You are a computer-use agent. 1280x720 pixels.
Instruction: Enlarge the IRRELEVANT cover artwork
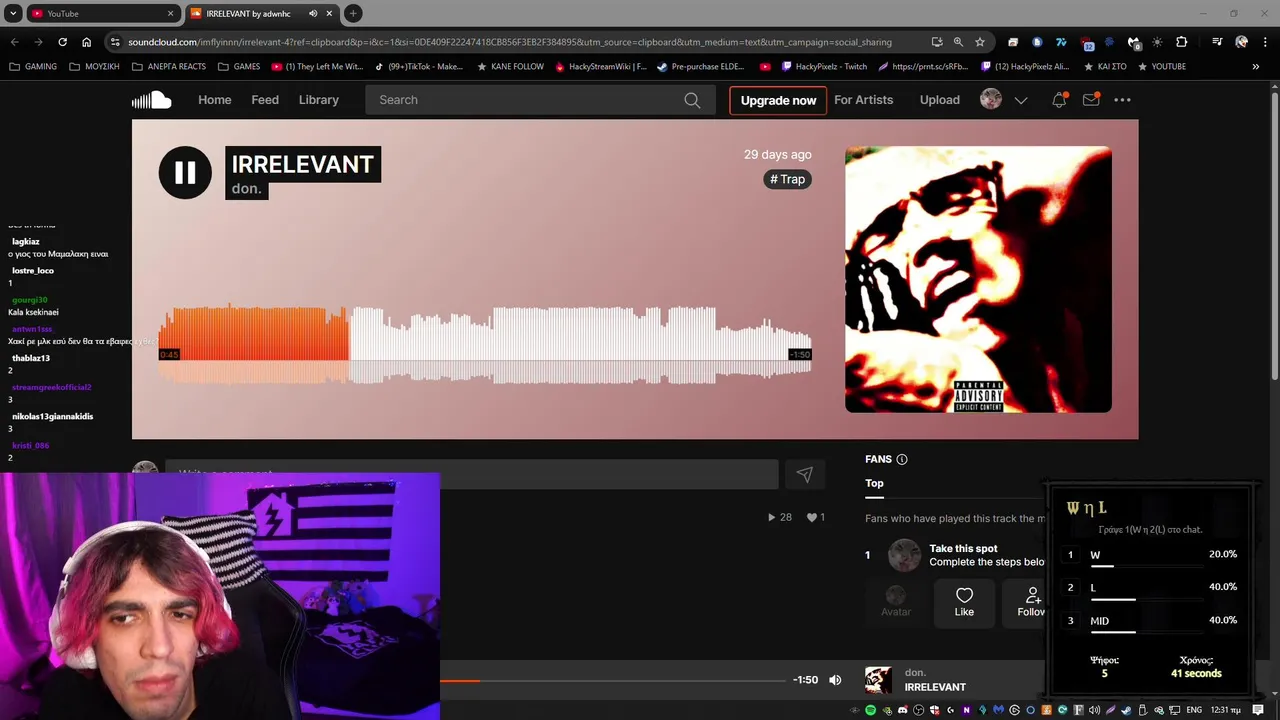(978, 279)
